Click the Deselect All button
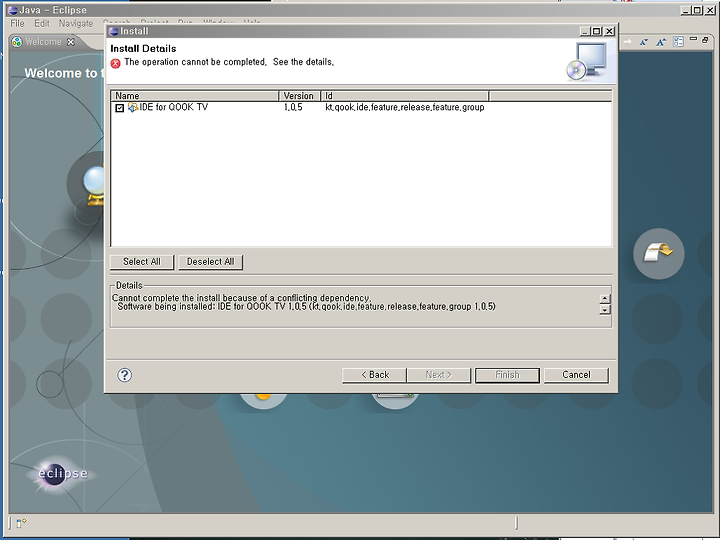 pos(210,262)
